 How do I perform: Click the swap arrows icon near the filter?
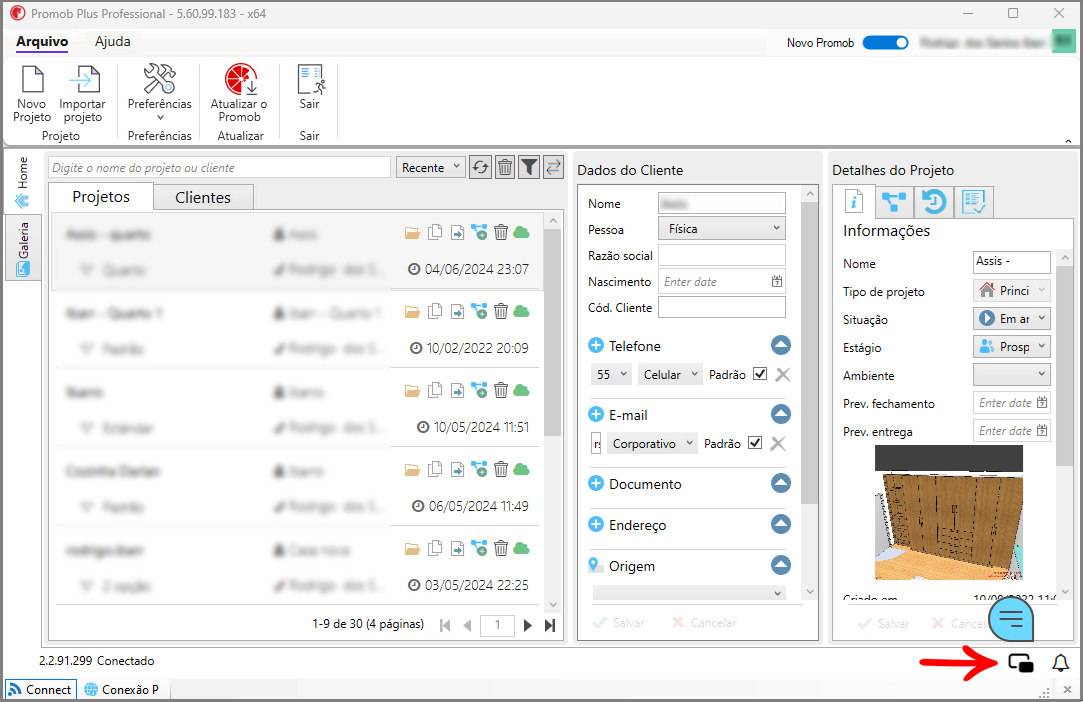[x=553, y=167]
